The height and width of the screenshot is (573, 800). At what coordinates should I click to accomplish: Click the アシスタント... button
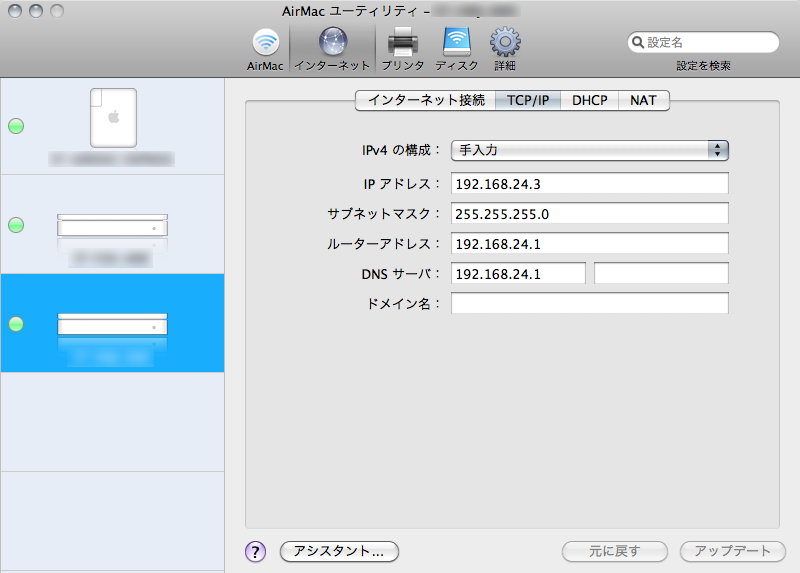tap(339, 551)
